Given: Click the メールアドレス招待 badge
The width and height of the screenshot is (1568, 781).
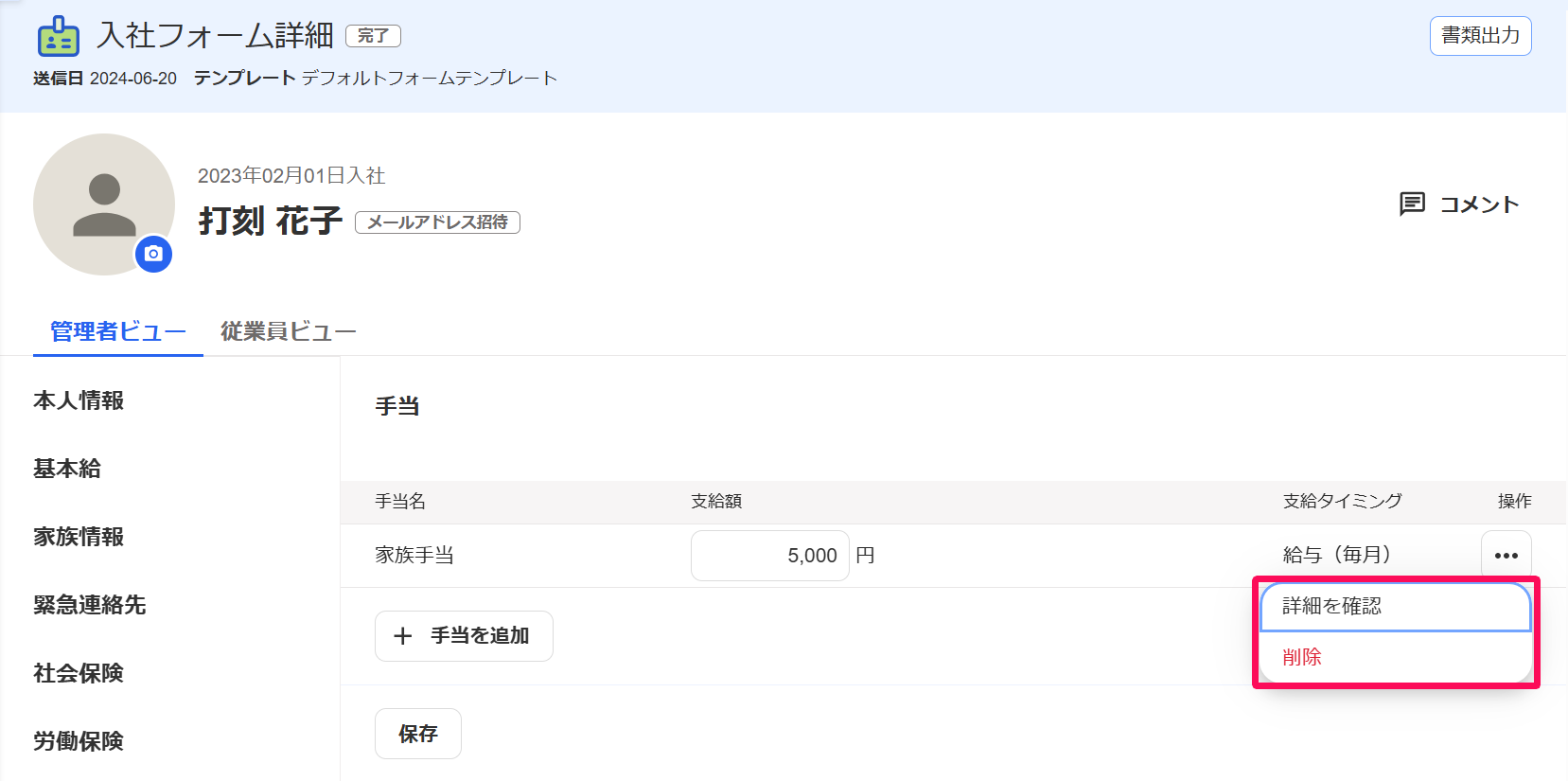Looking at the screenshot, I should (x=437, y=222).
